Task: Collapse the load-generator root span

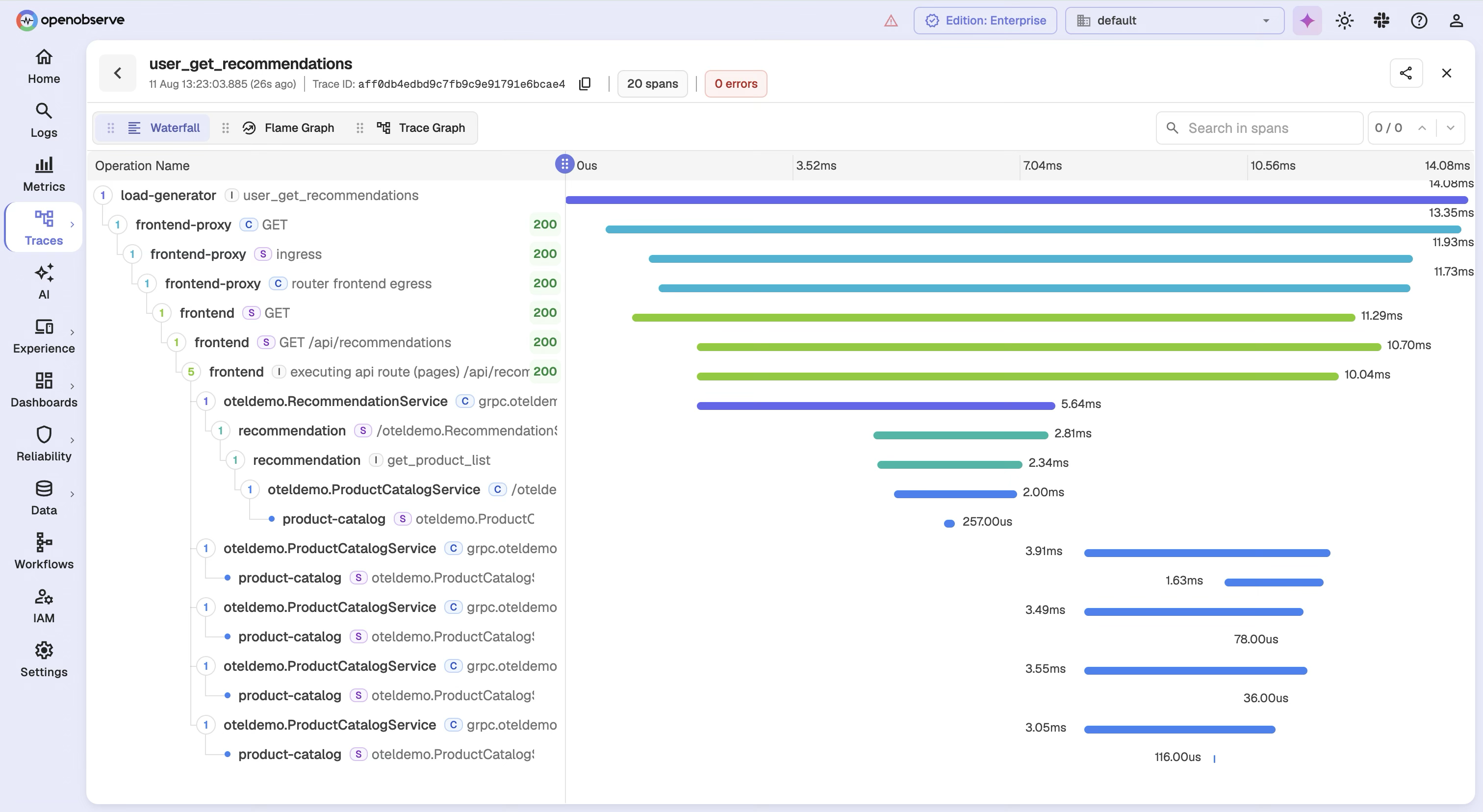Action: (x=103, y=196)
